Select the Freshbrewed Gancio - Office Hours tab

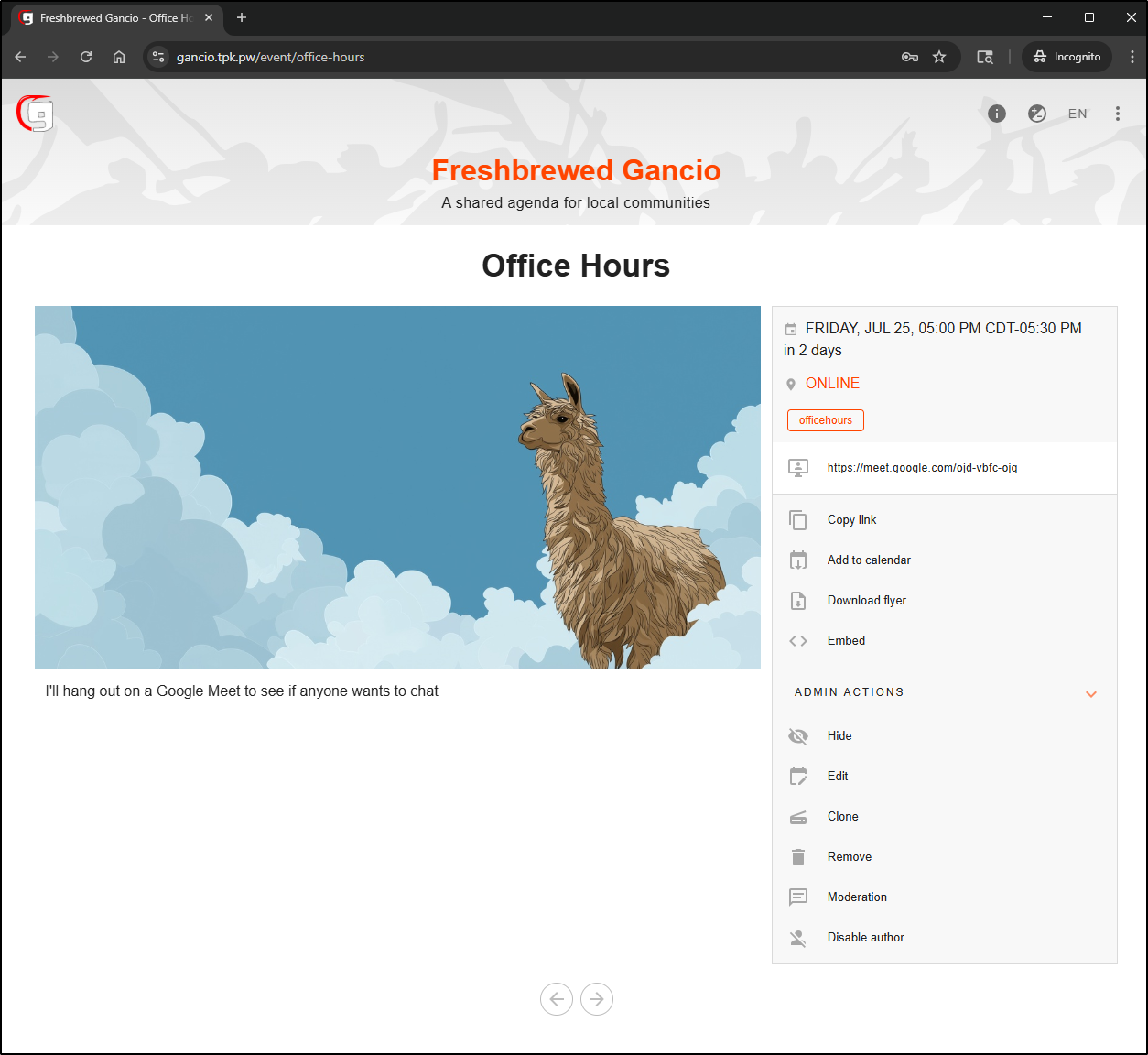116,17
